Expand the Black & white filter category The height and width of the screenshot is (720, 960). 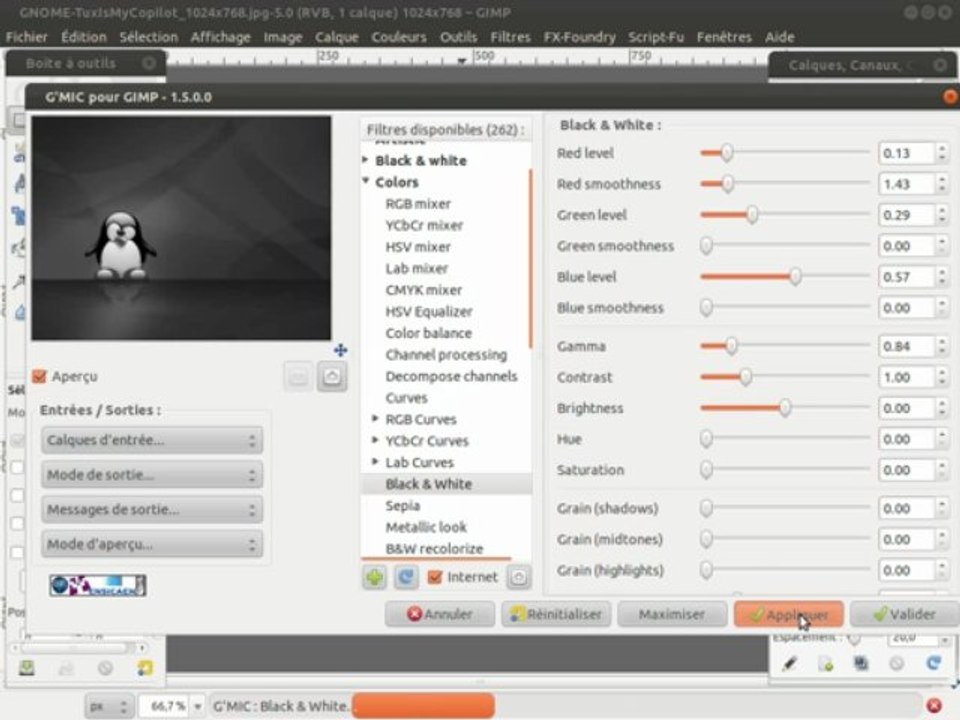point(366,160)
